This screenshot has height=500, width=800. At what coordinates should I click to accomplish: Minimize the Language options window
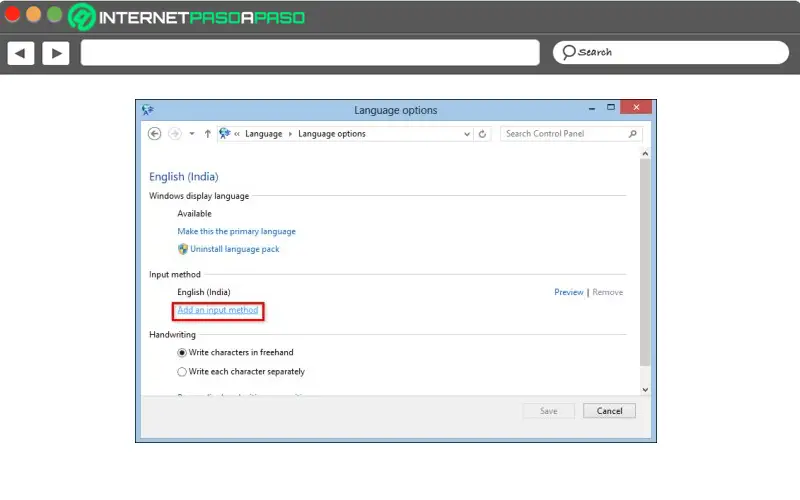click(592, 108)
